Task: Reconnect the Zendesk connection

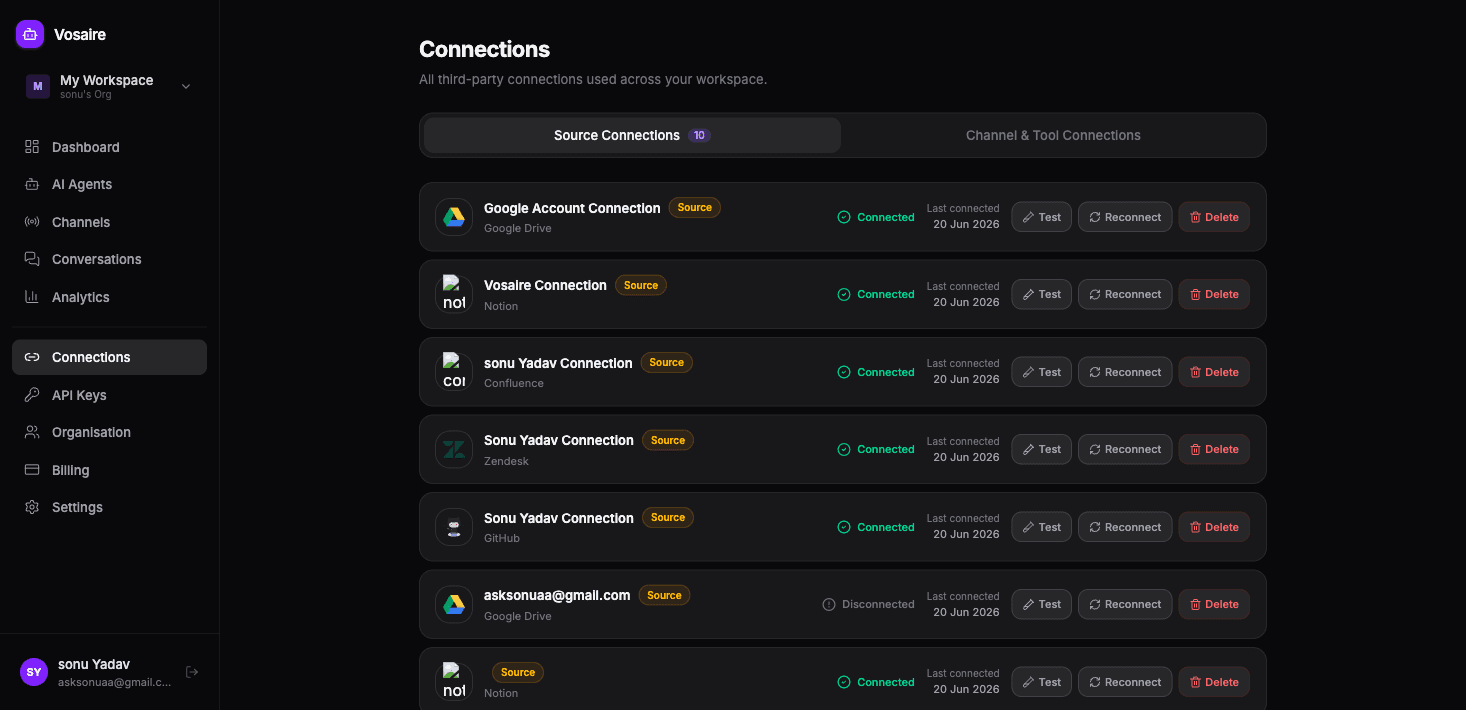Action: point(1125,449)
